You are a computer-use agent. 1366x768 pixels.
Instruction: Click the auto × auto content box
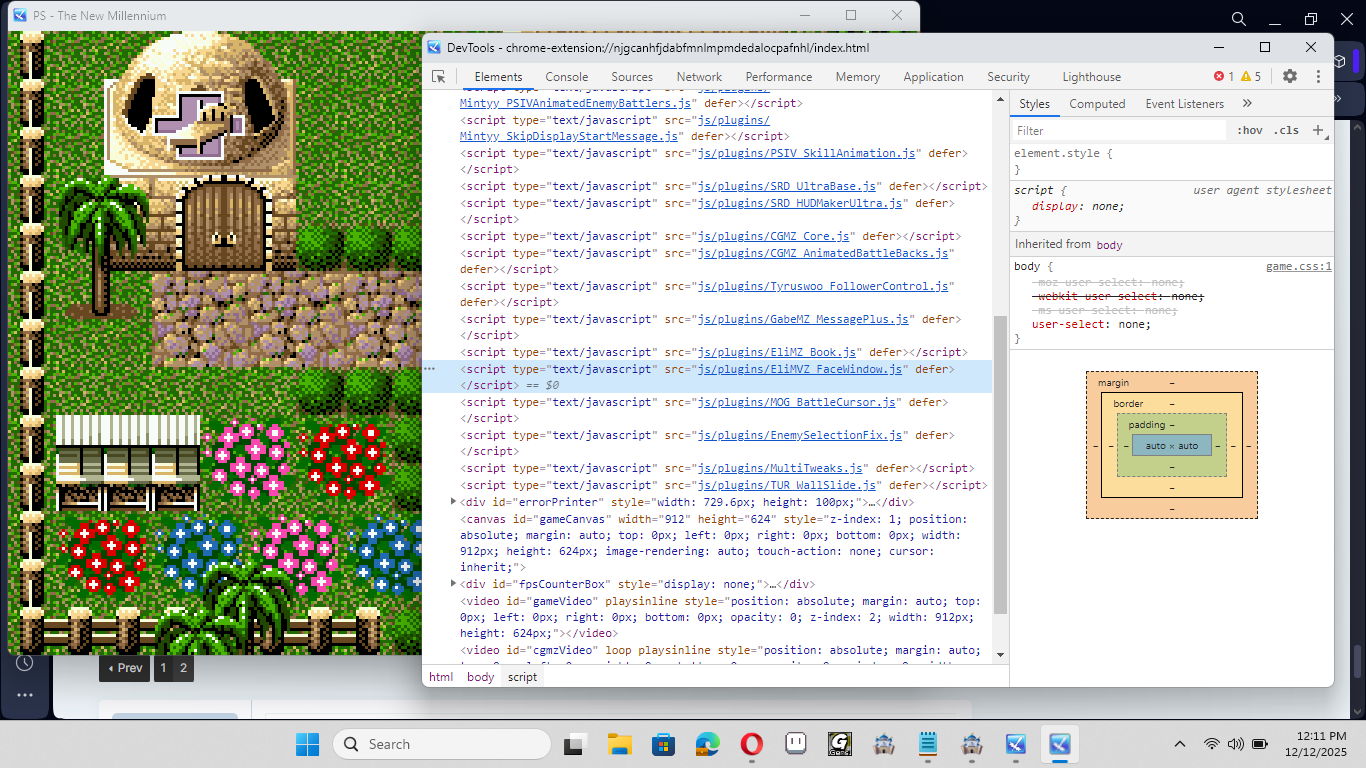pyautogui.click(x=1171, y=445)
